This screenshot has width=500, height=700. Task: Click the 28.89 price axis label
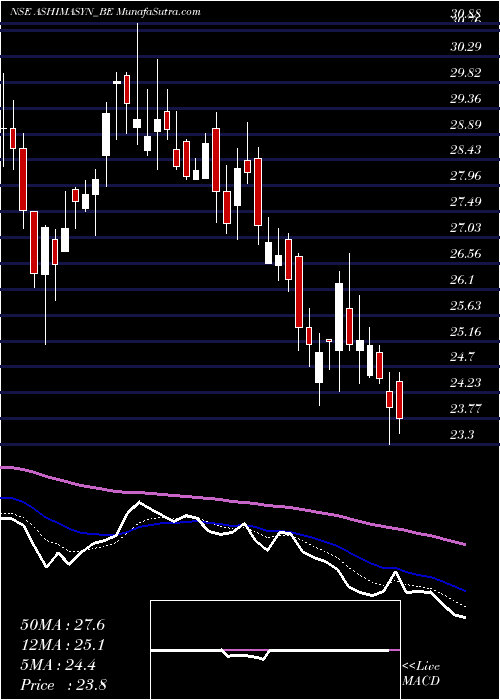pos(467,124)
